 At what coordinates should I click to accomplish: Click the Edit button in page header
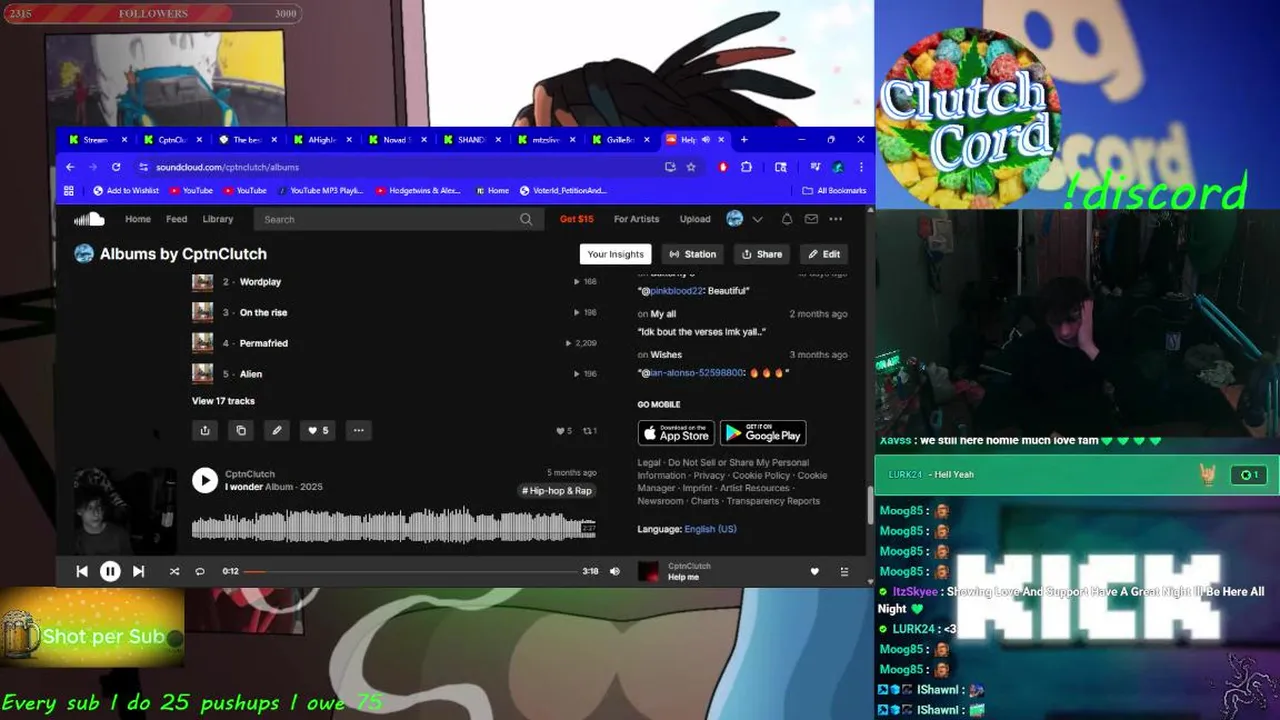click(x=825, y=254)
